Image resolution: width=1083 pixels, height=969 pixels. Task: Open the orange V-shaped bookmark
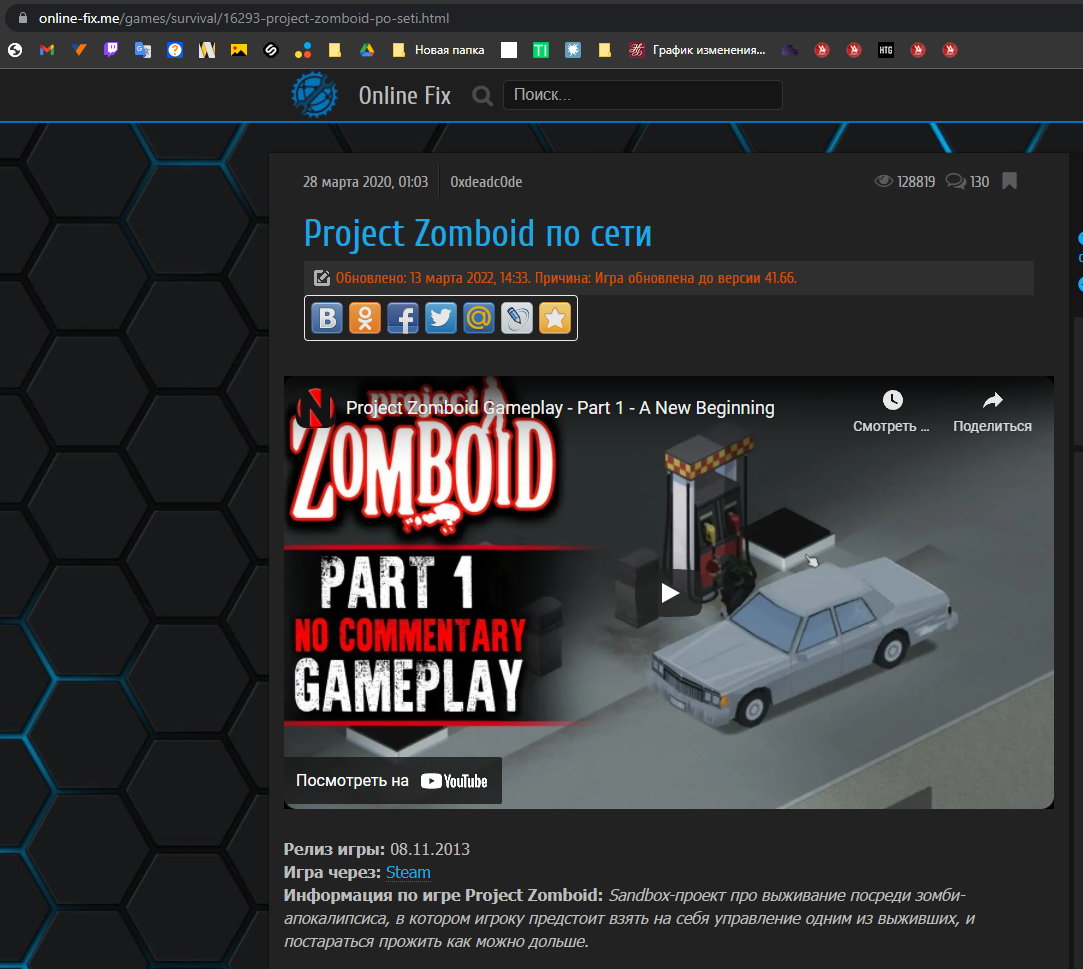79,50
